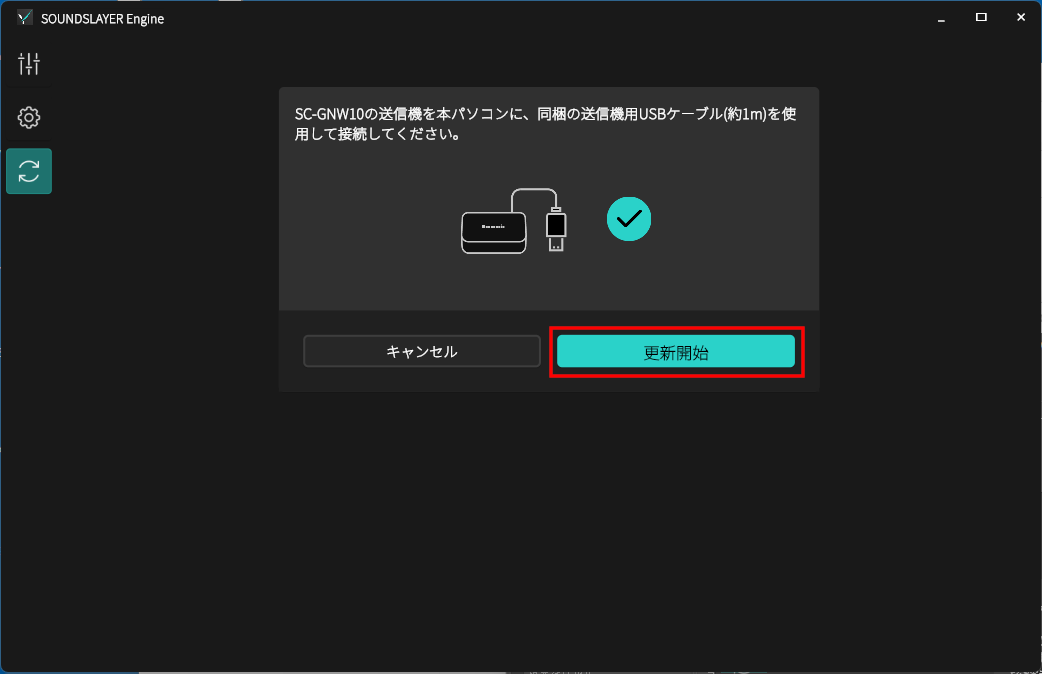Click the SOUNDSLAYER app logo in title bar
1042x674 pixels.
pos(25,18)
